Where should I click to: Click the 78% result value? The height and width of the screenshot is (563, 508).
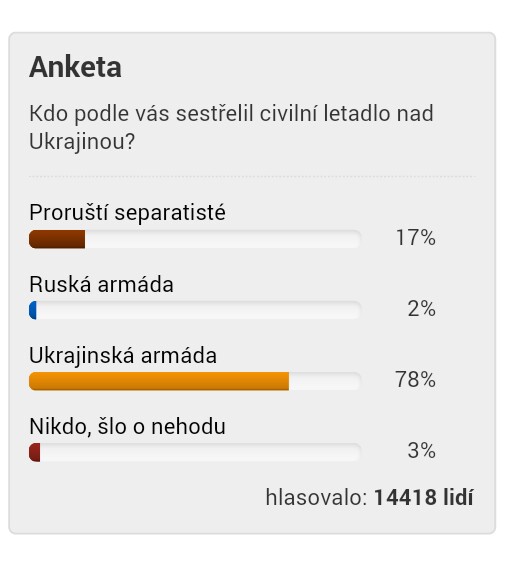point(415,380)
